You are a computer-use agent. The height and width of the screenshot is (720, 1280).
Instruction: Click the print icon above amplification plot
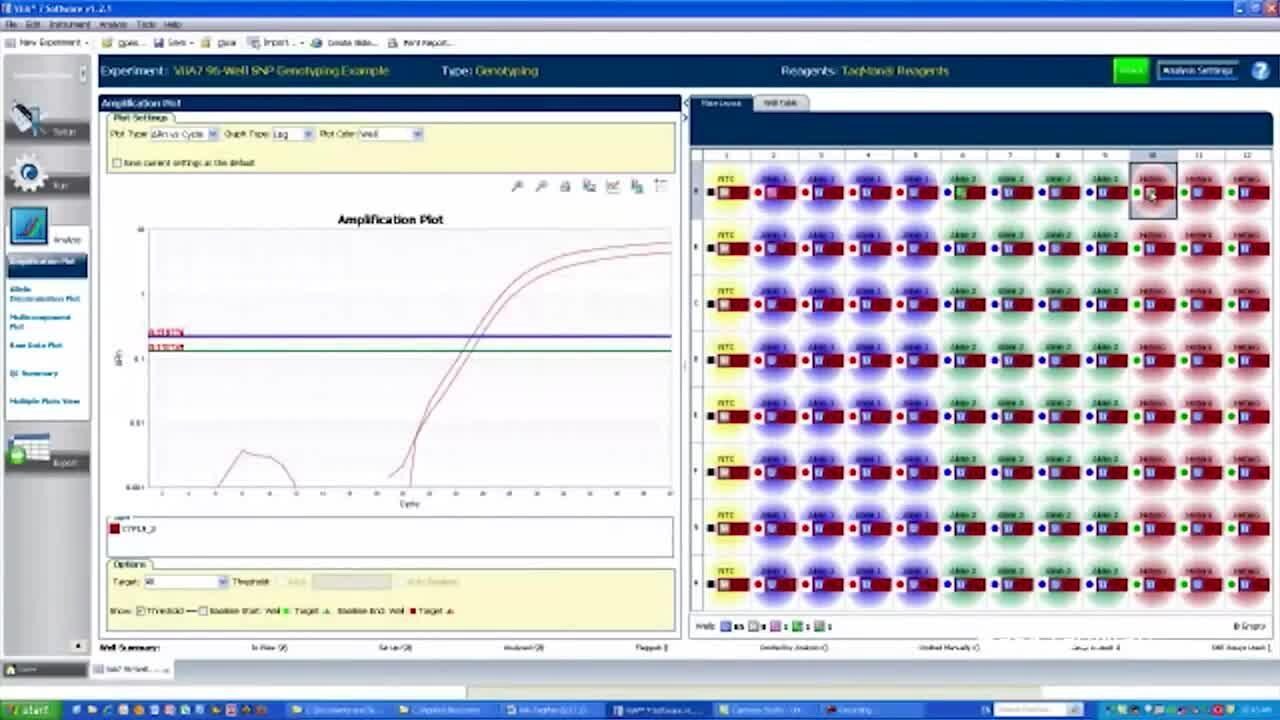[x=565, y=187]
